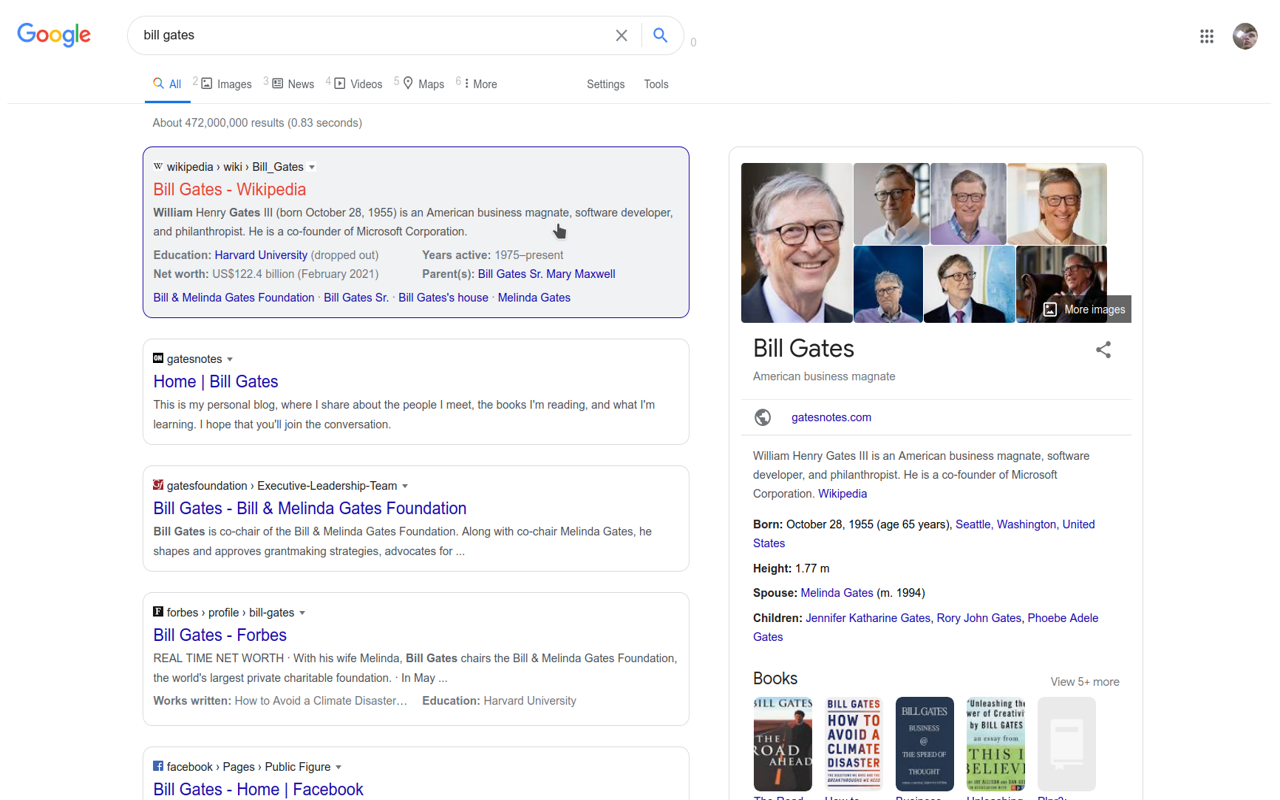Click the globe icon next to gatesnotes.com
This screenshot has height=800, width=1280.
coord(763,417)
